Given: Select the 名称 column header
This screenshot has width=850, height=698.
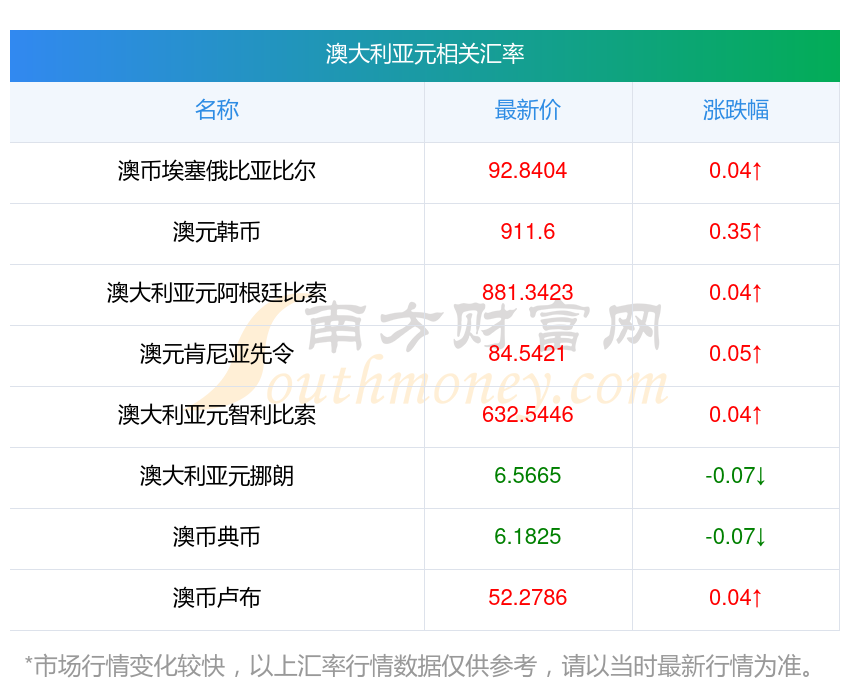Looking at the screenshot, I should tap(217, 110).
